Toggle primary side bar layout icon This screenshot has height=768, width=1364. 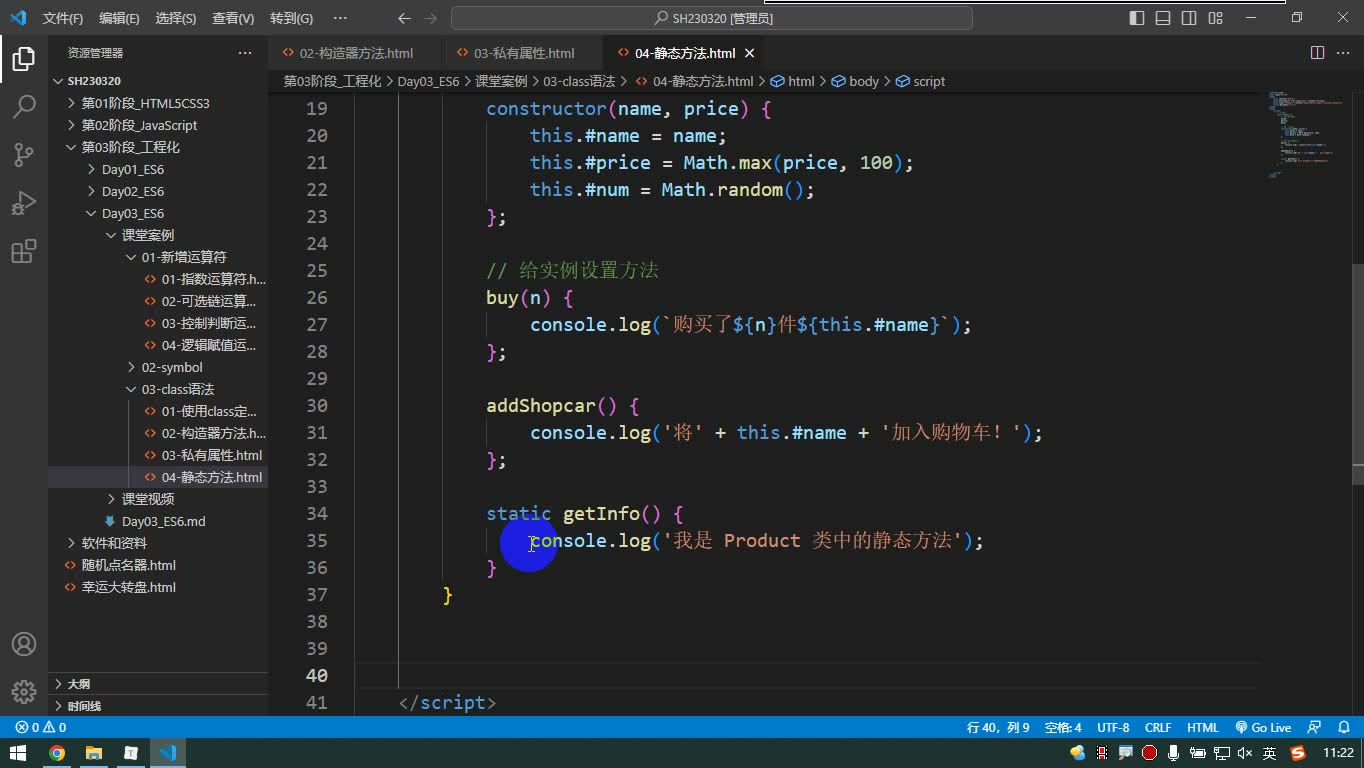[1137, 18]
